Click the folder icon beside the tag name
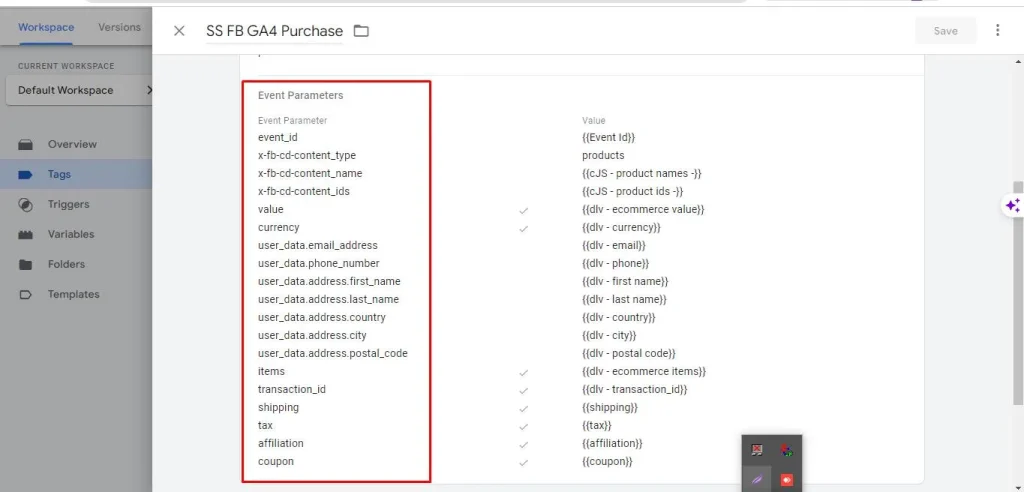 361,31
